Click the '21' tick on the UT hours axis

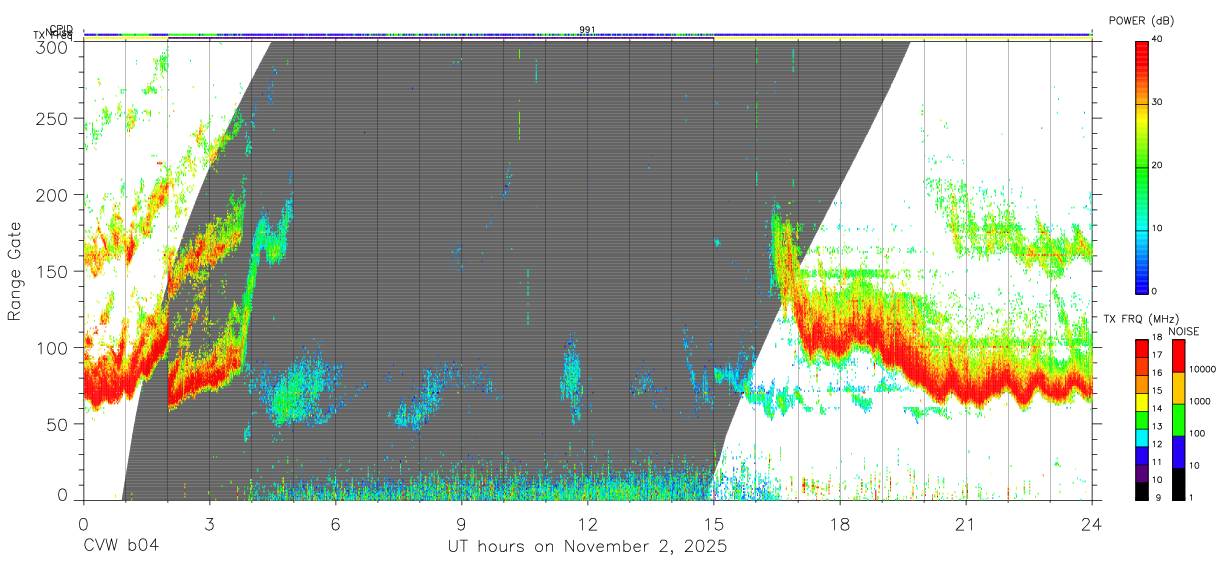coord(966,523)
